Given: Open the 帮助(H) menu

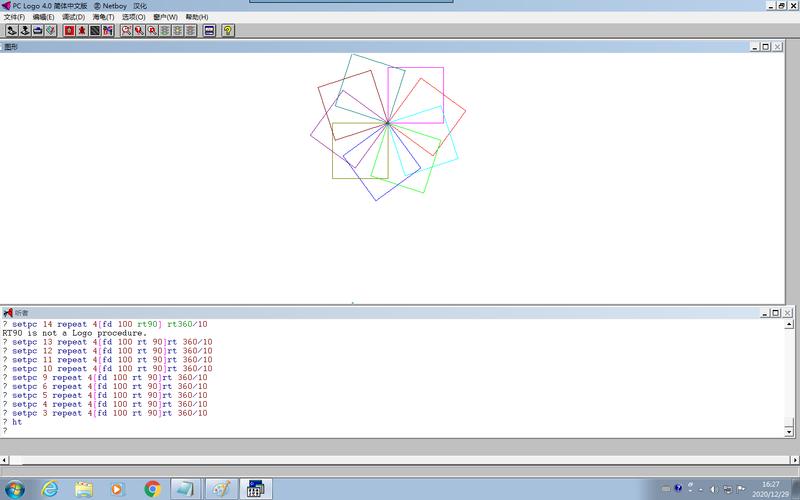Looking at the screenshot, I should [196, 17].
